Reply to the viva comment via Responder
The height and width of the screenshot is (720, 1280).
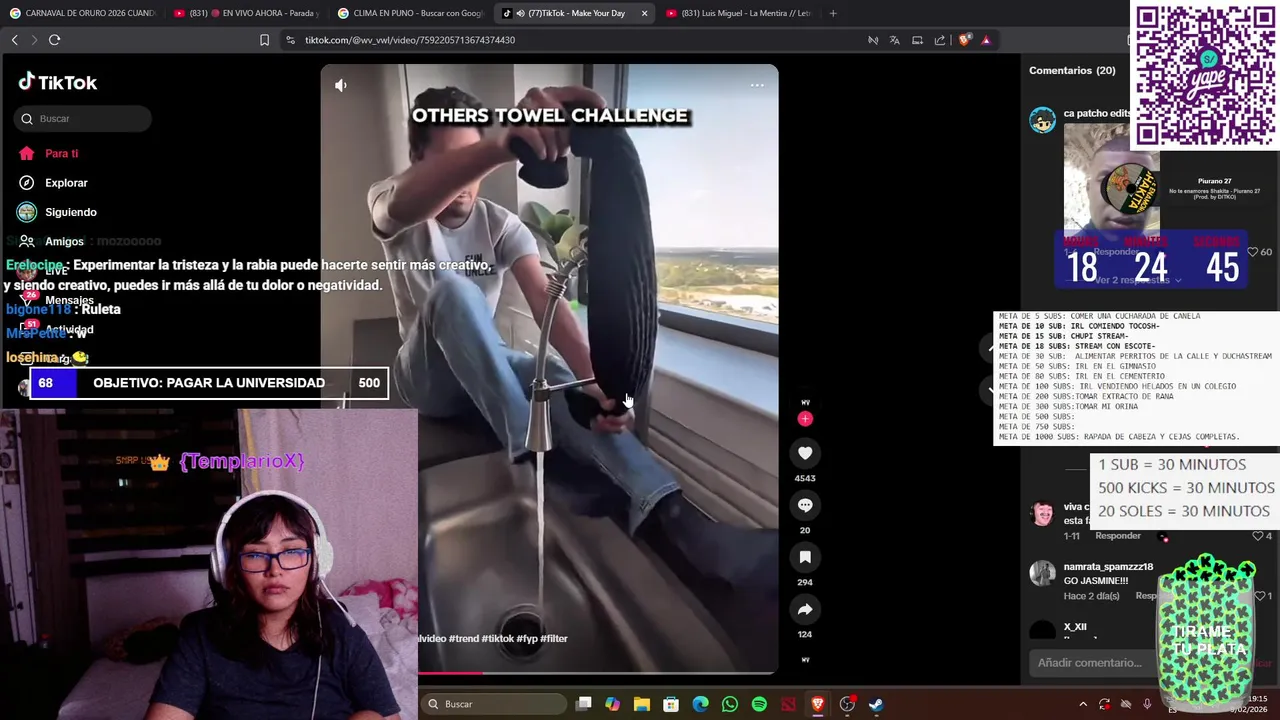click(x=1118, y=536)
